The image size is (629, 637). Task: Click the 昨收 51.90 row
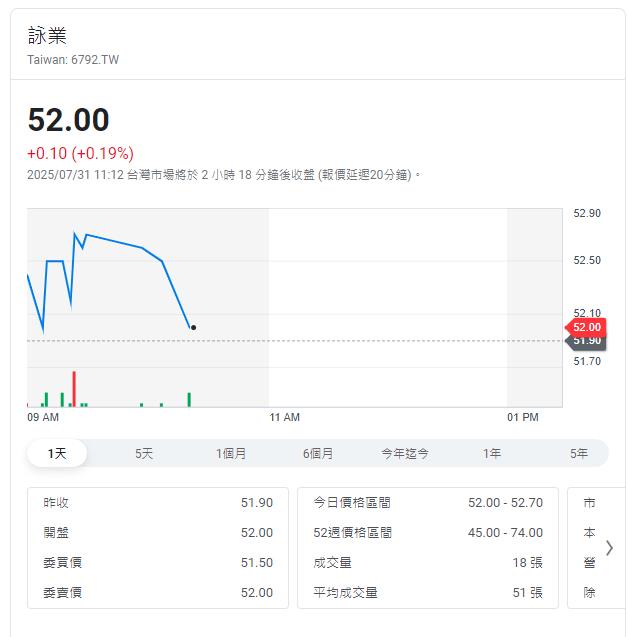[x=158, y=503]
